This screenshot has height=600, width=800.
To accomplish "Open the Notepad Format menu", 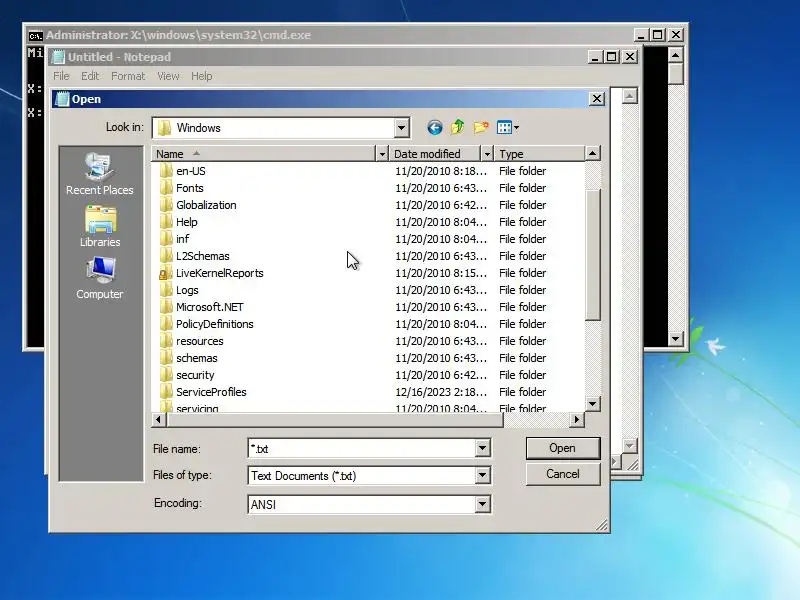I will 128,76.
